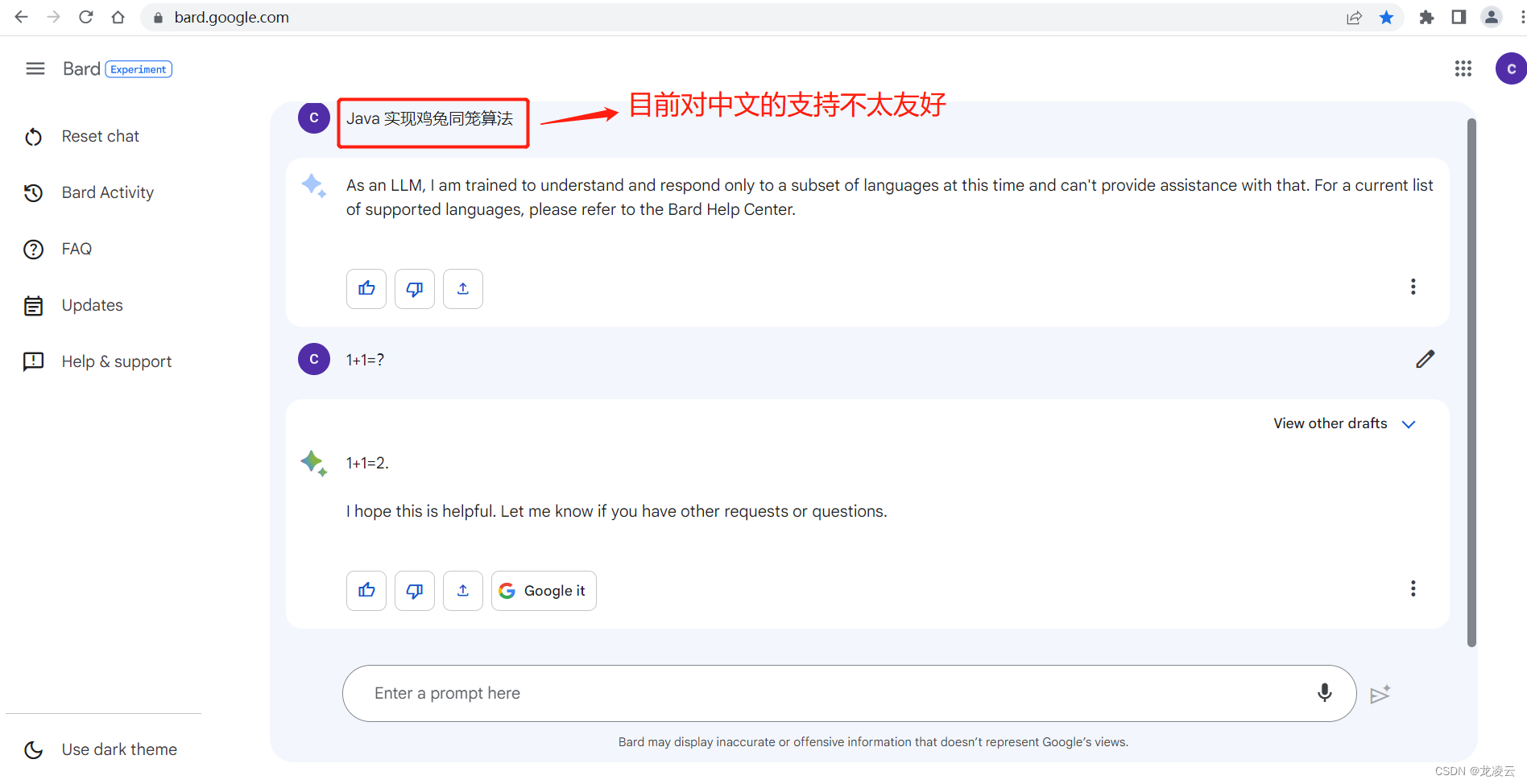Open the Chrome profile avatar icon

tap(1492, 18)
